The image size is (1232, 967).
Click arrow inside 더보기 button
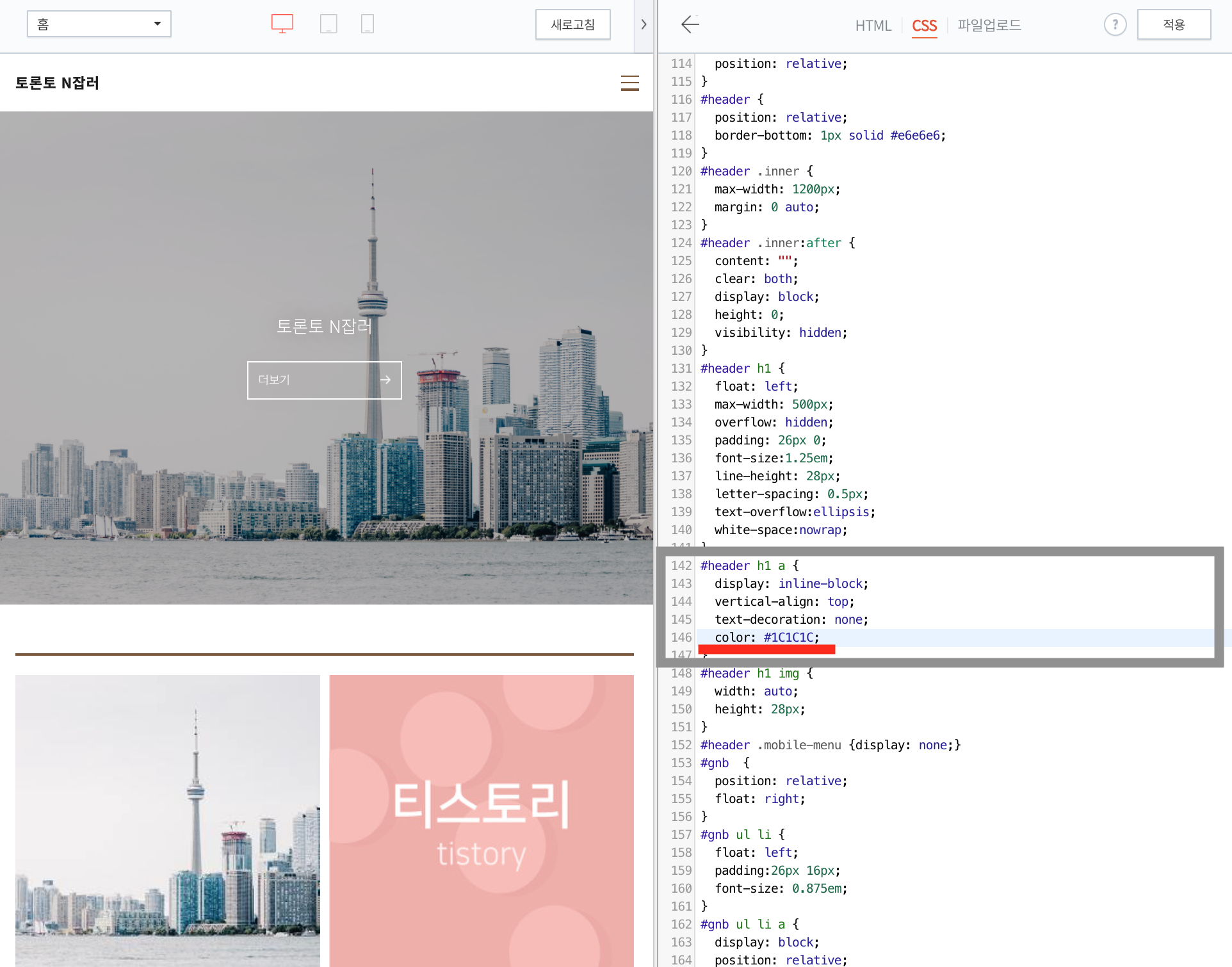tap(385, 380)
